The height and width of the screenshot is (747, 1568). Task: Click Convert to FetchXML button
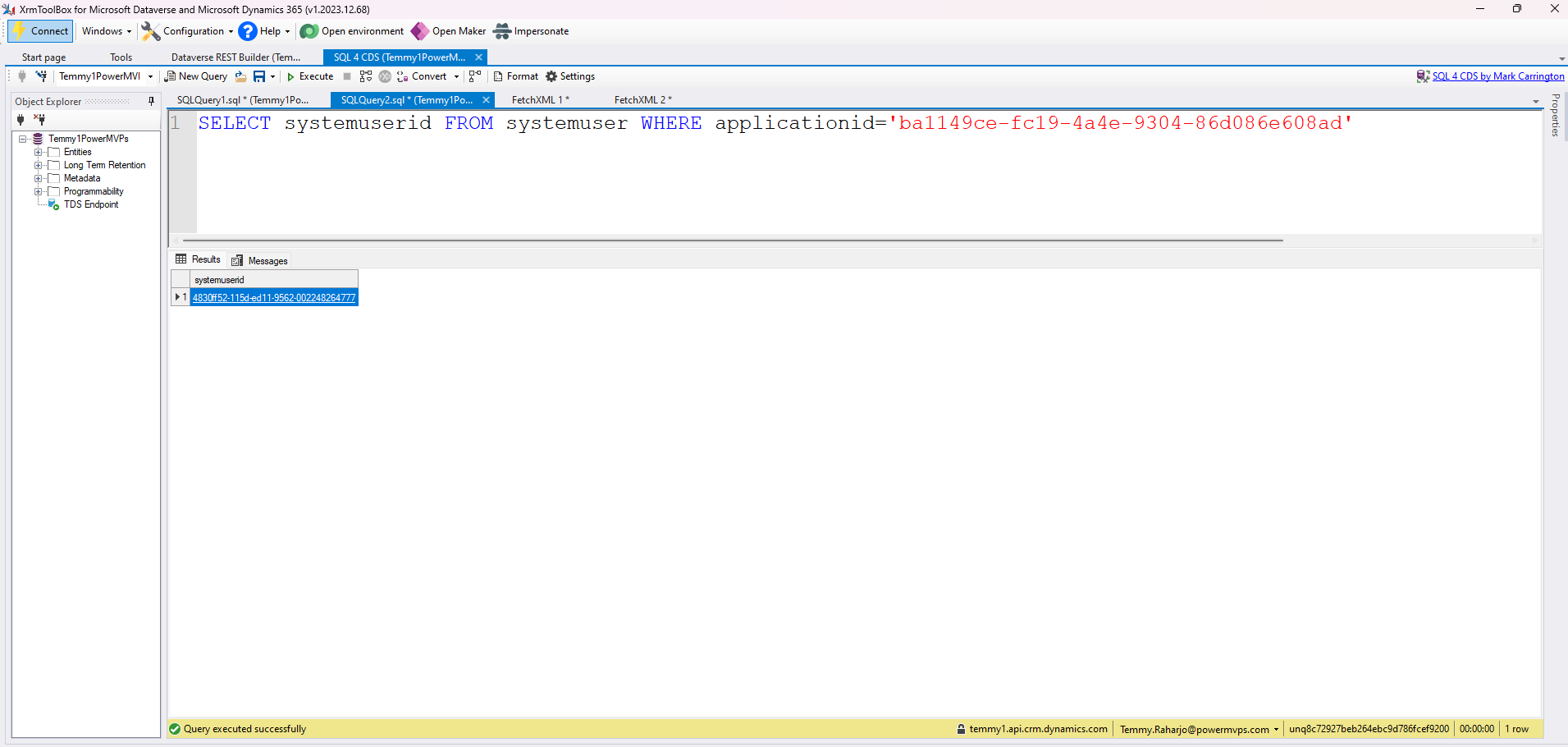click(x=422, y=76)
